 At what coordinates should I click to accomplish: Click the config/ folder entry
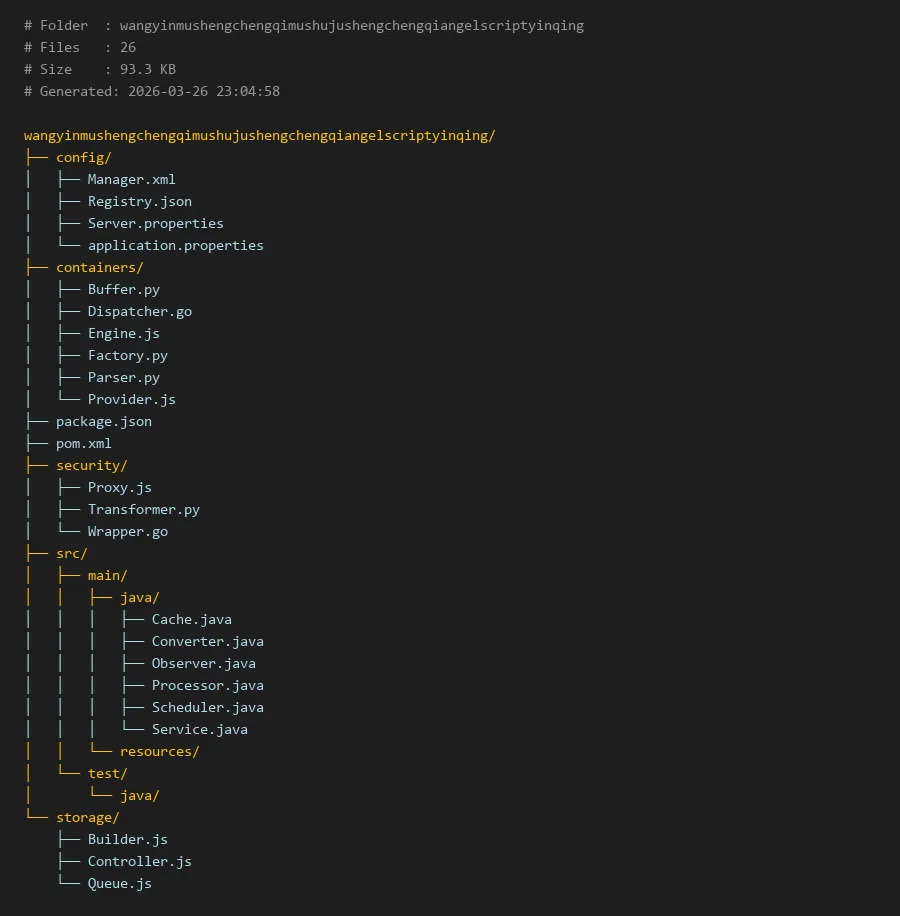click(83, 157)
